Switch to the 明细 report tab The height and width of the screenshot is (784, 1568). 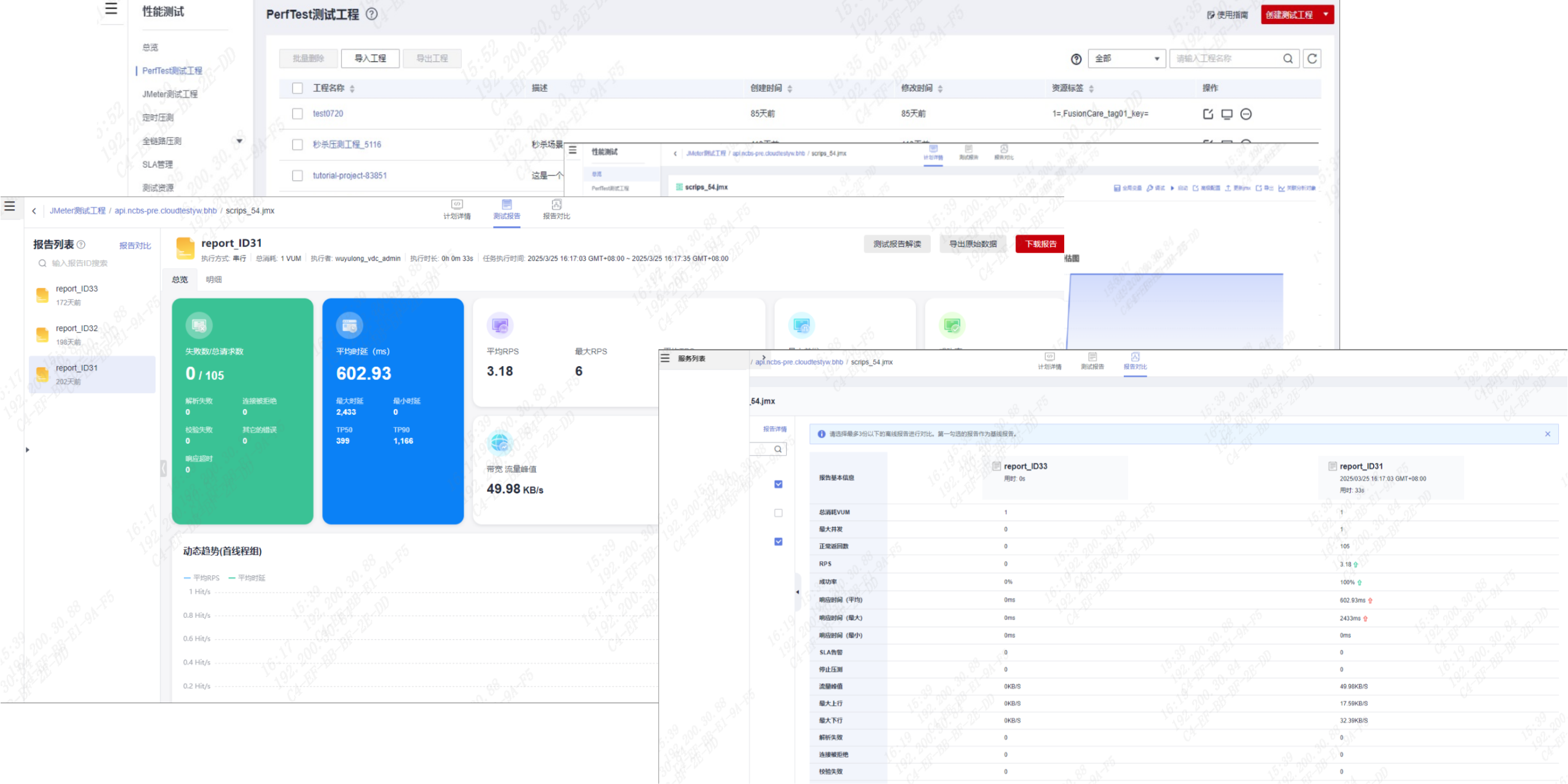[214, 280]
